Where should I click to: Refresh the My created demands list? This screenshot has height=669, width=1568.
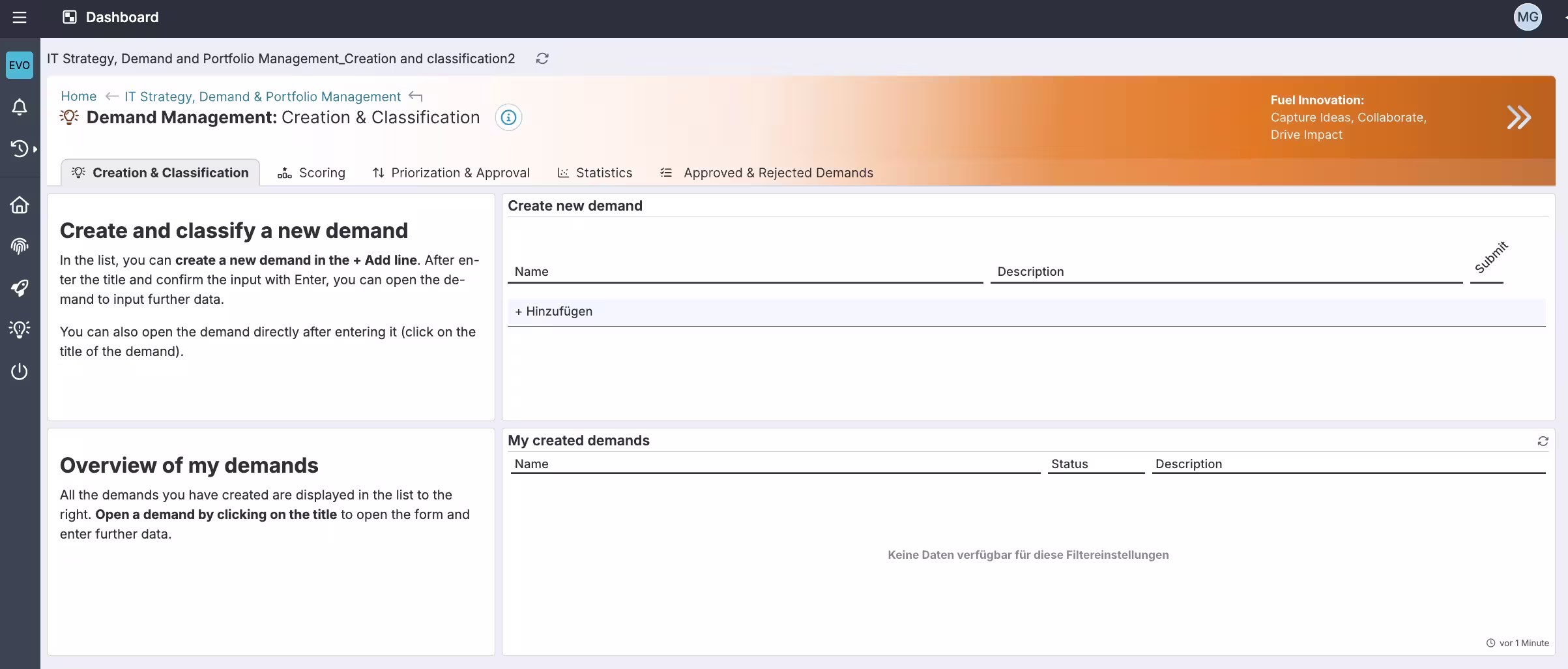[x=1543, y=441]
